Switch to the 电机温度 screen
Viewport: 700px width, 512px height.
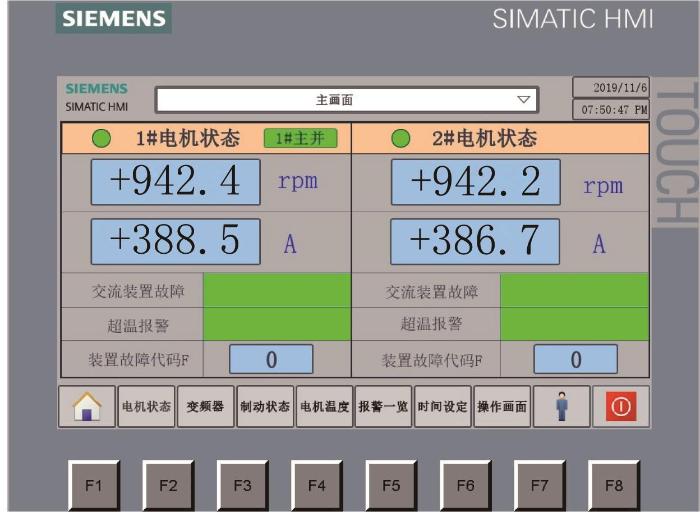pyautogui.click(x=325, y=407)
